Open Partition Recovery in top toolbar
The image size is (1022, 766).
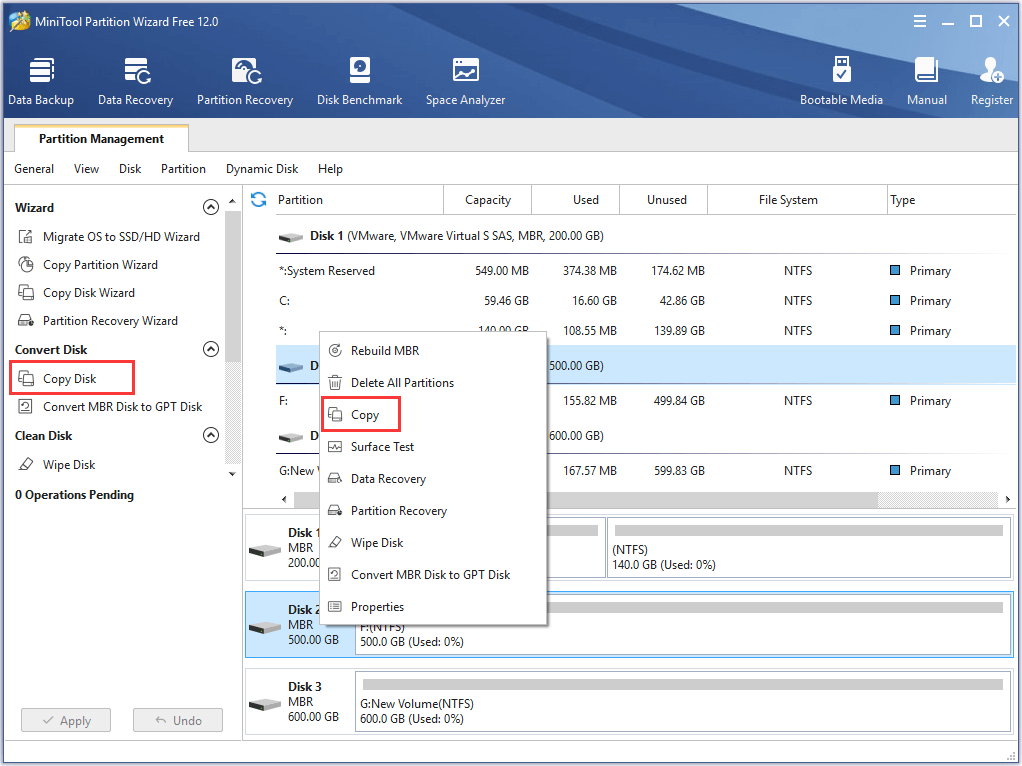[245, 81]
